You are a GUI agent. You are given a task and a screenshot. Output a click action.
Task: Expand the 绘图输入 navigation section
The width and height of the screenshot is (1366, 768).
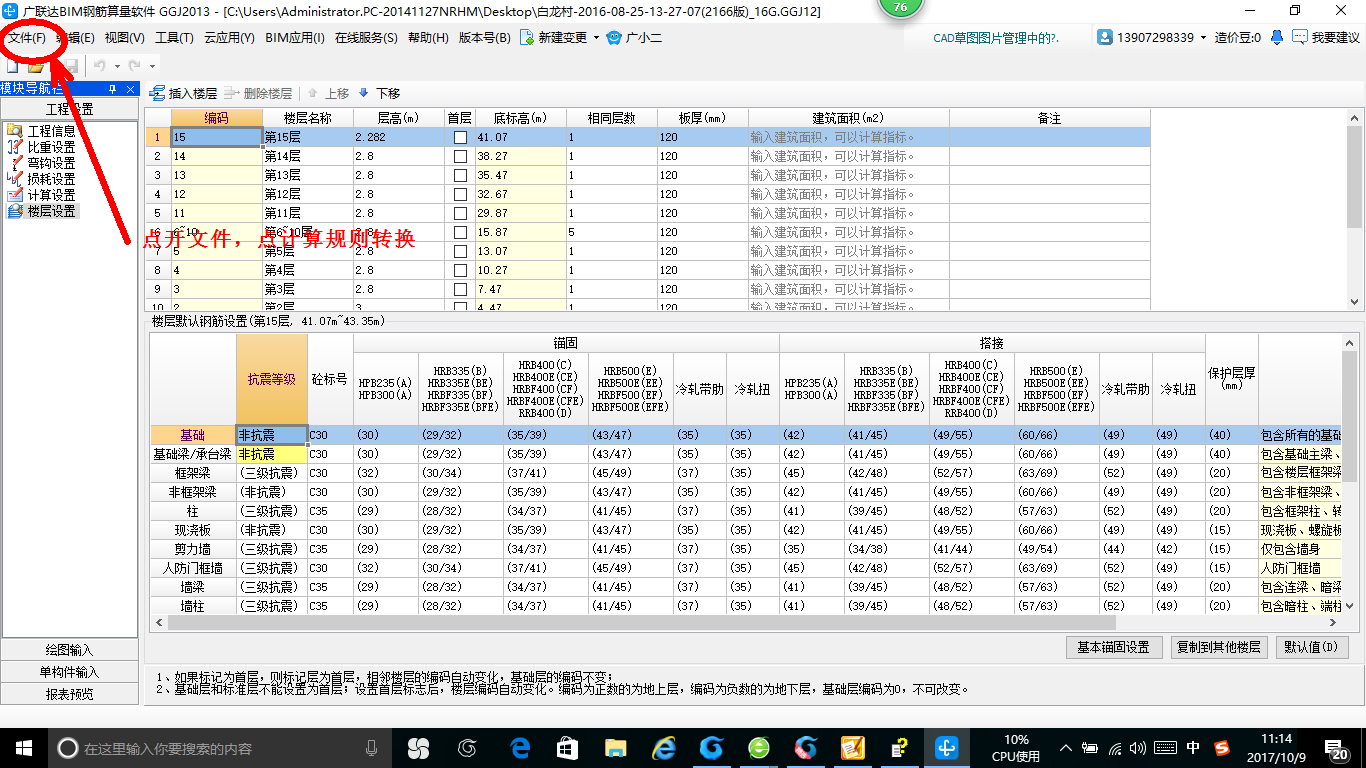69,650
